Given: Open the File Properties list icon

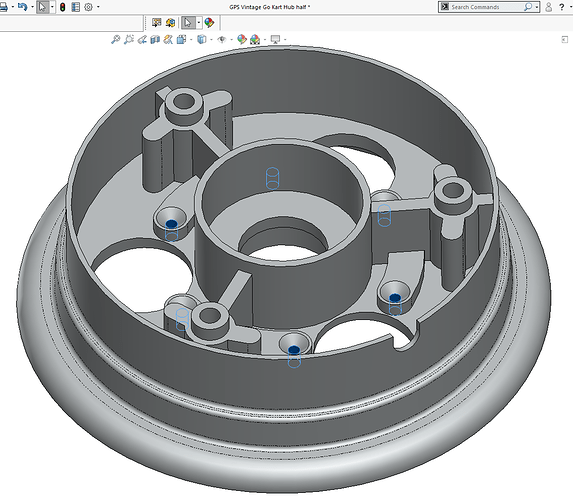Looking at the screenshot, I should tap(76, 7).
